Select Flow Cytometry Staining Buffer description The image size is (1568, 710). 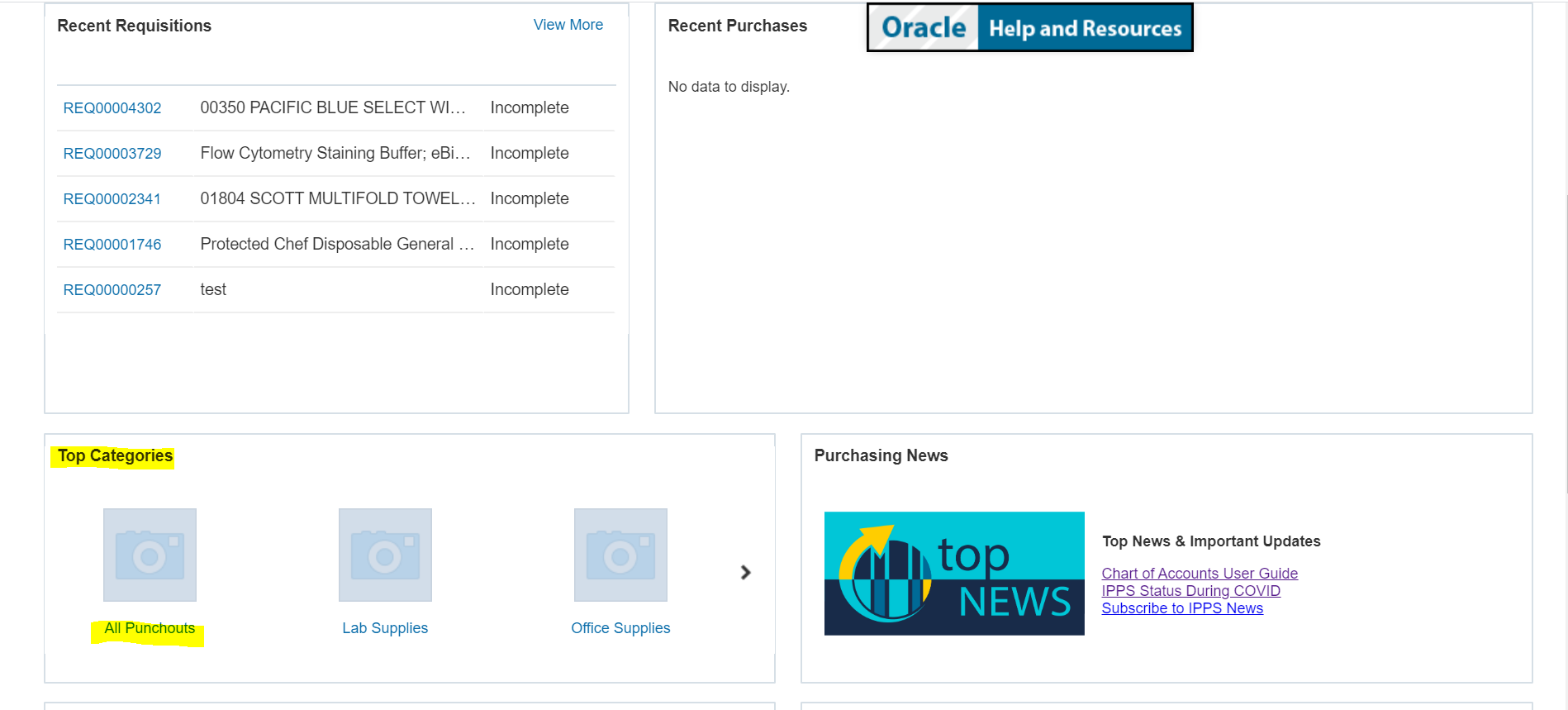tap(335, 154)
